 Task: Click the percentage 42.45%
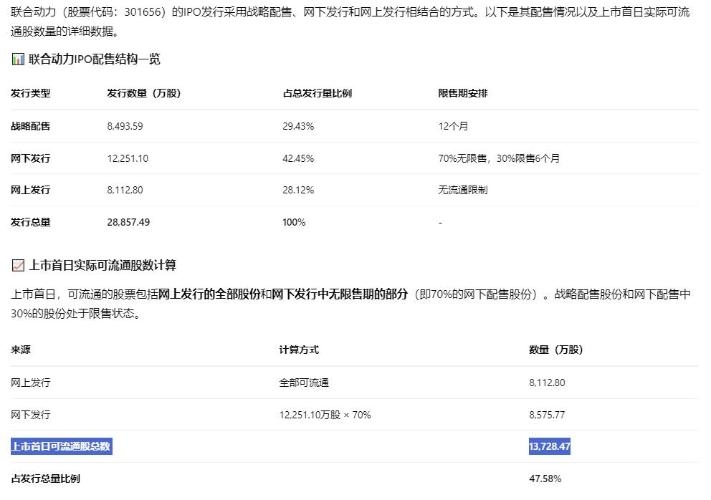click(x=298, y=159)
